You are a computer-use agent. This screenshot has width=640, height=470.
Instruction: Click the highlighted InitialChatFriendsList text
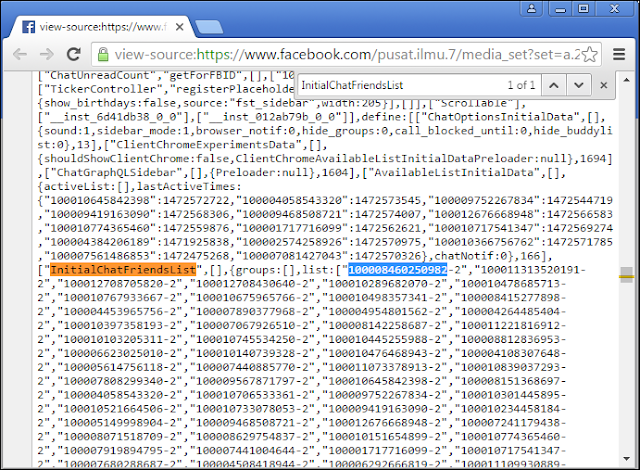click(123, 270)
